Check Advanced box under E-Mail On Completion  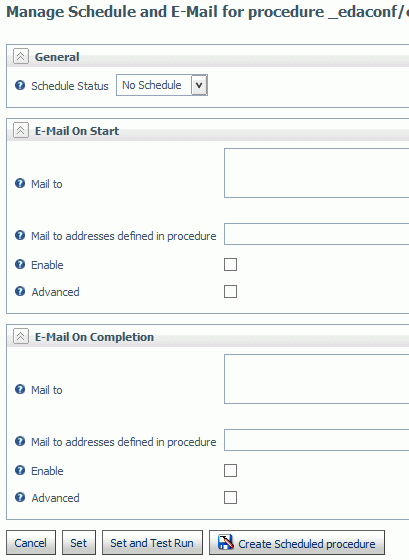[230, 498]
